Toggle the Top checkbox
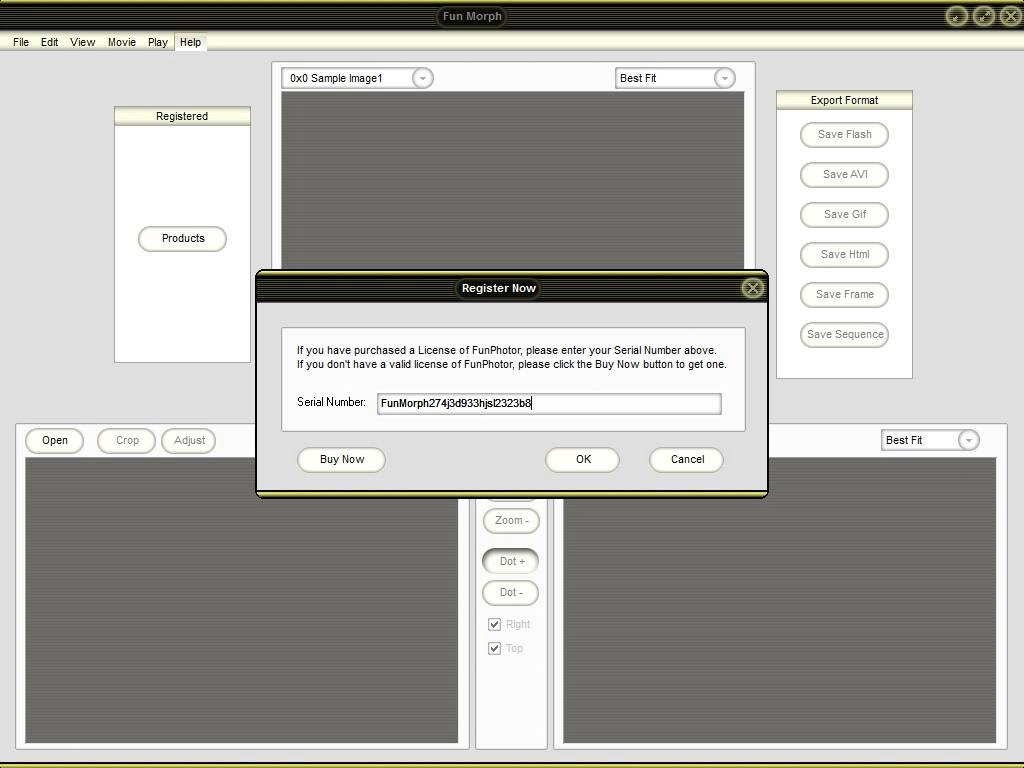The image size is (1024, 768). [494, 648]
